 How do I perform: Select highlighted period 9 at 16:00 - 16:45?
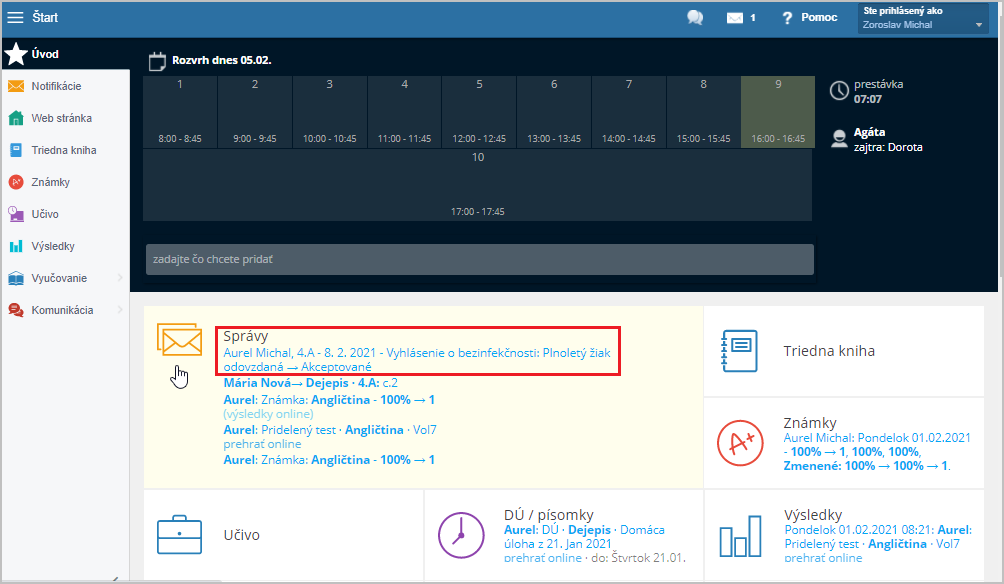click(x=778, y=112)
